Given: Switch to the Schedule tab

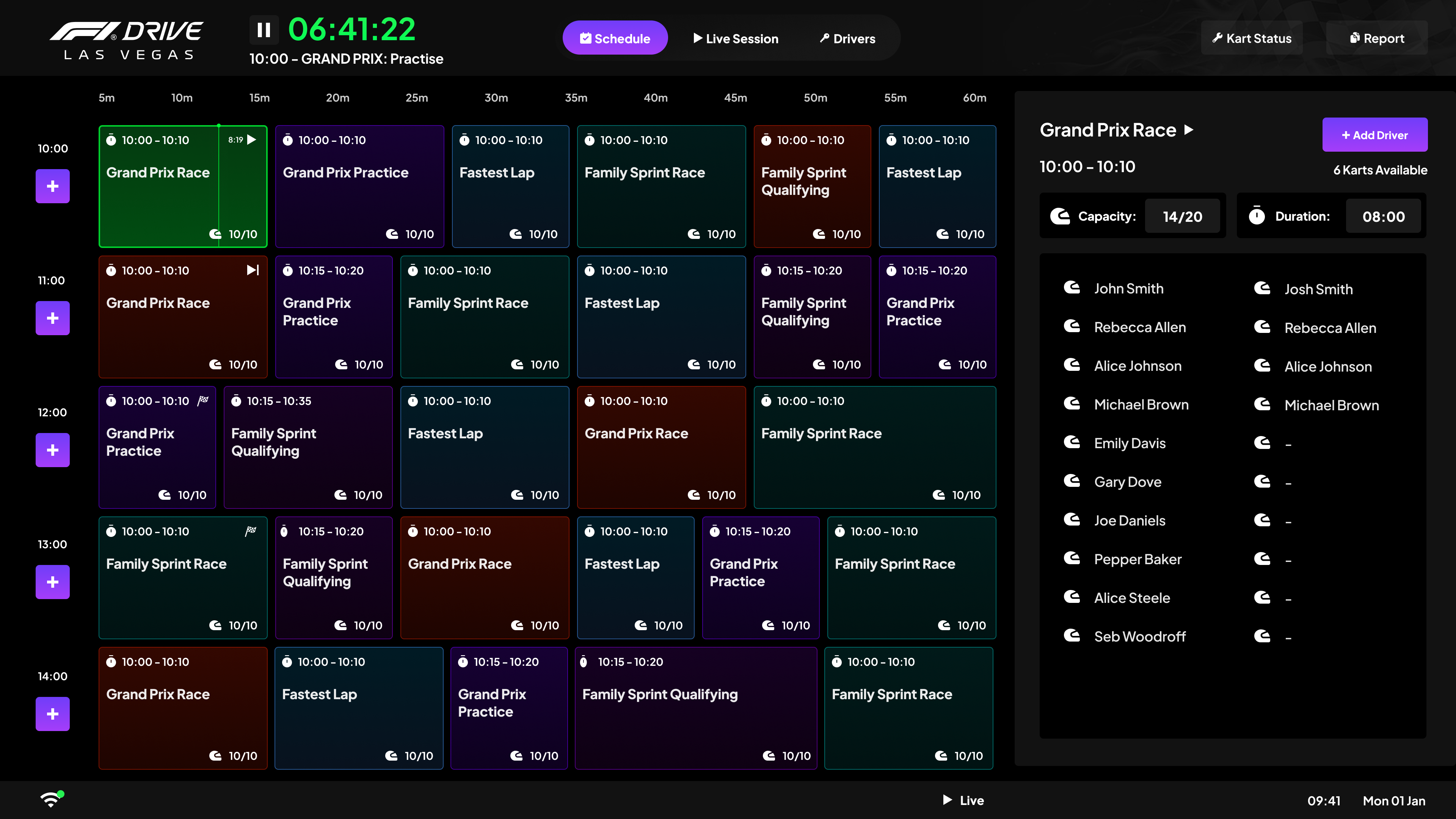Looking at the screenshot, I should click(x=615, y=38).
